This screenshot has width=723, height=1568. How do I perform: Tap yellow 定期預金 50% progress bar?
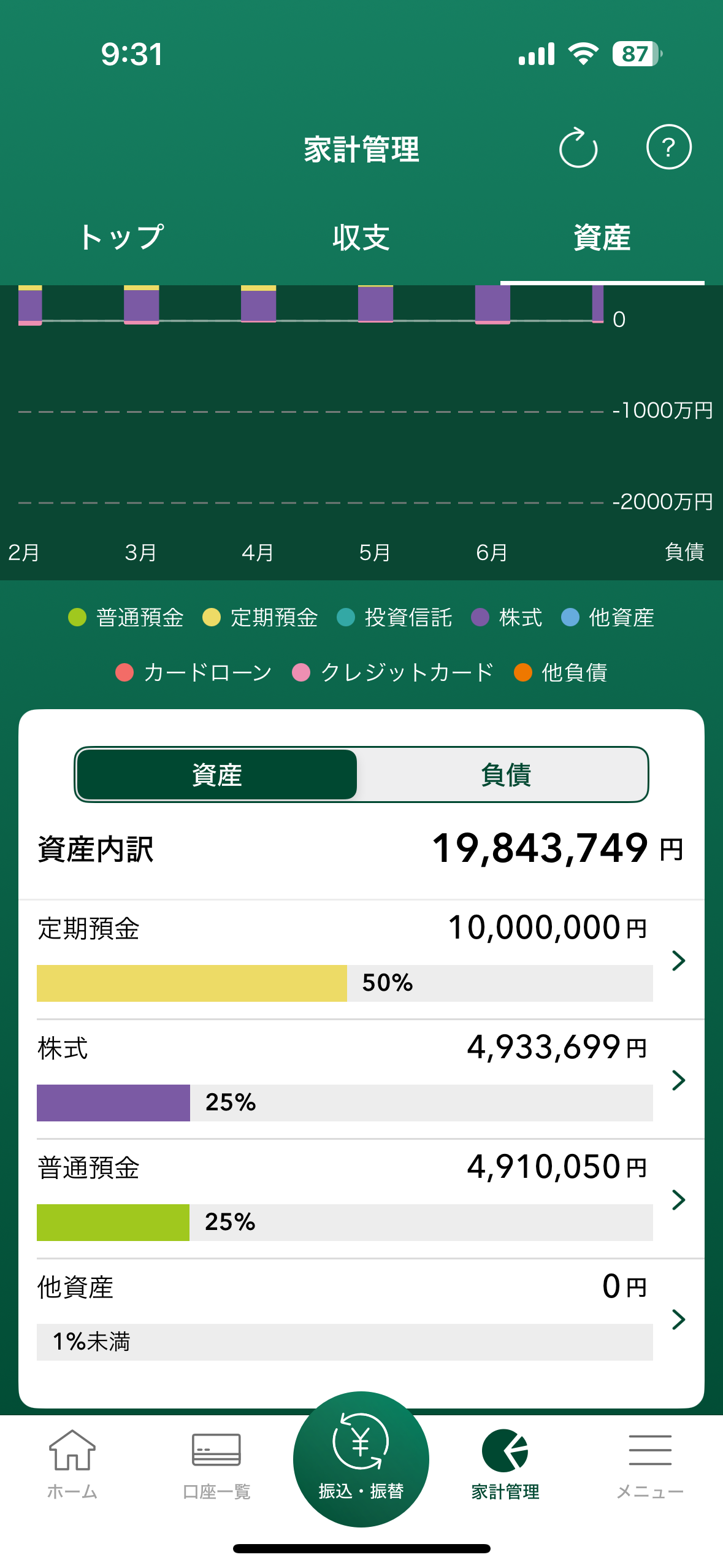tap(191, 983)
